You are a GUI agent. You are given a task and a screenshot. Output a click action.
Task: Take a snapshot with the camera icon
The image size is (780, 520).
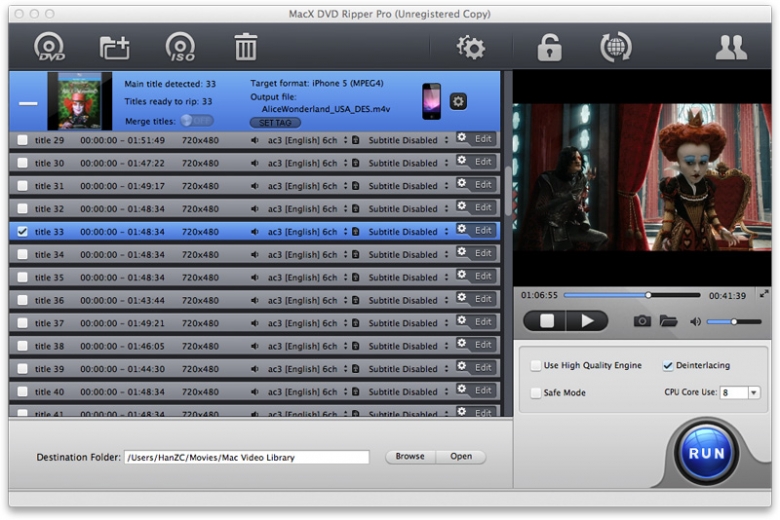[x=642, y=321]
